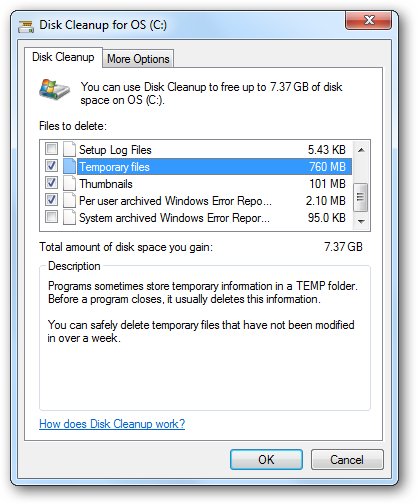Viewport: 417px width, 504px height.
Task: Uncheck the Temporary files checkbox
Action: pyautogui.click(x=51, y=165)
